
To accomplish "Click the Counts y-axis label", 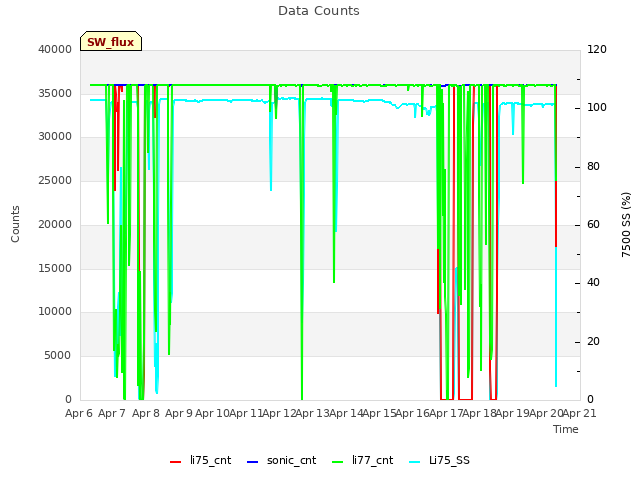I will point(15,224).
